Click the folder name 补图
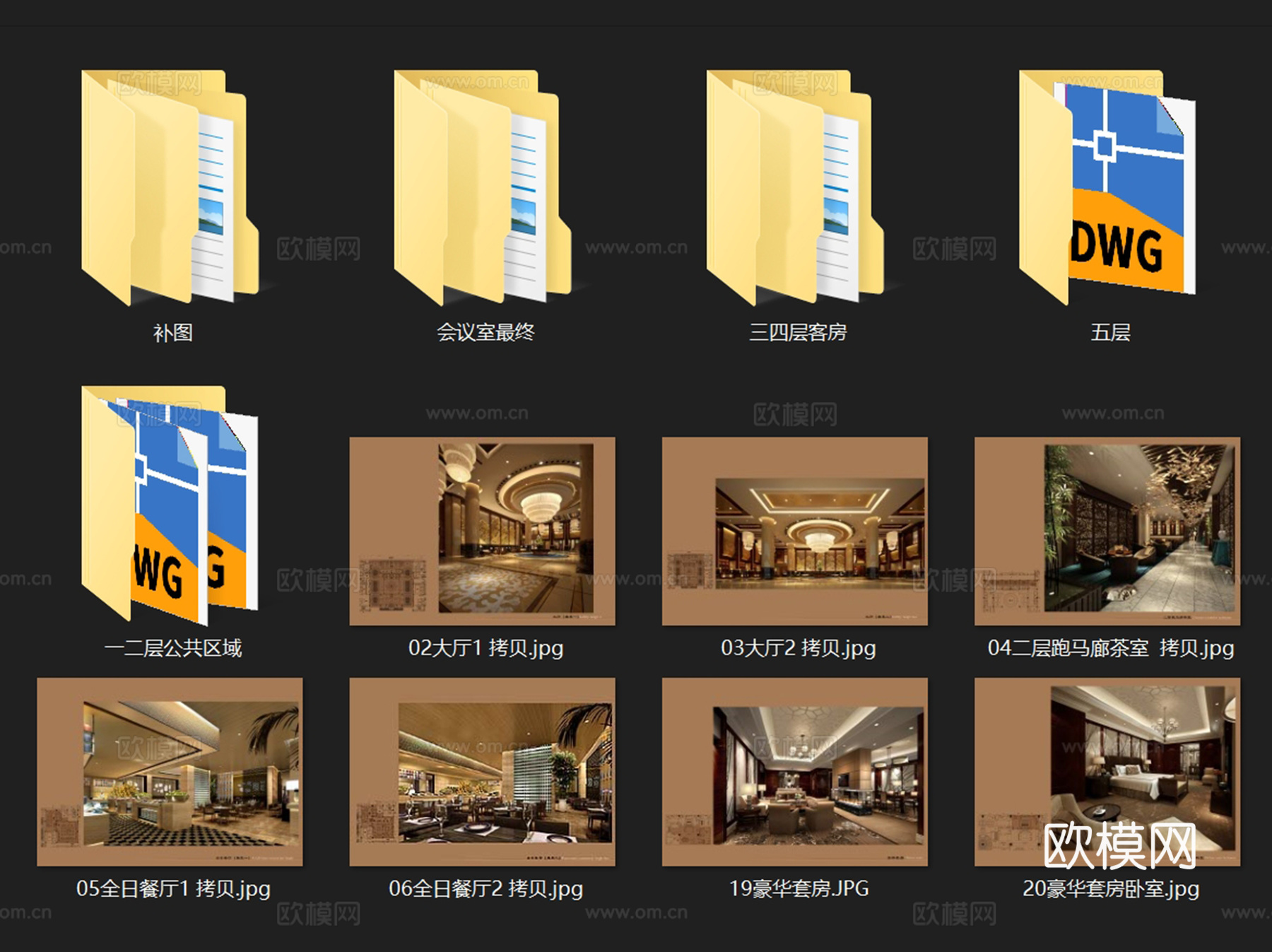Viewport: 1272px width, 952px height. (x=173, y=332)
